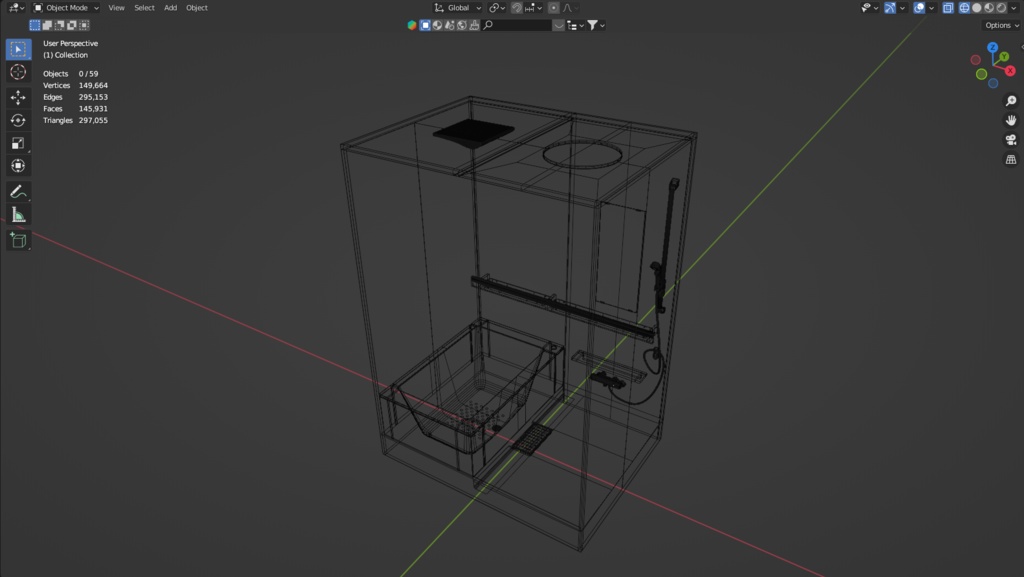Image resolution: width=1024 pixels, height=577 pixels.
Task: Toggle show gizmo button
Action: 890,8
